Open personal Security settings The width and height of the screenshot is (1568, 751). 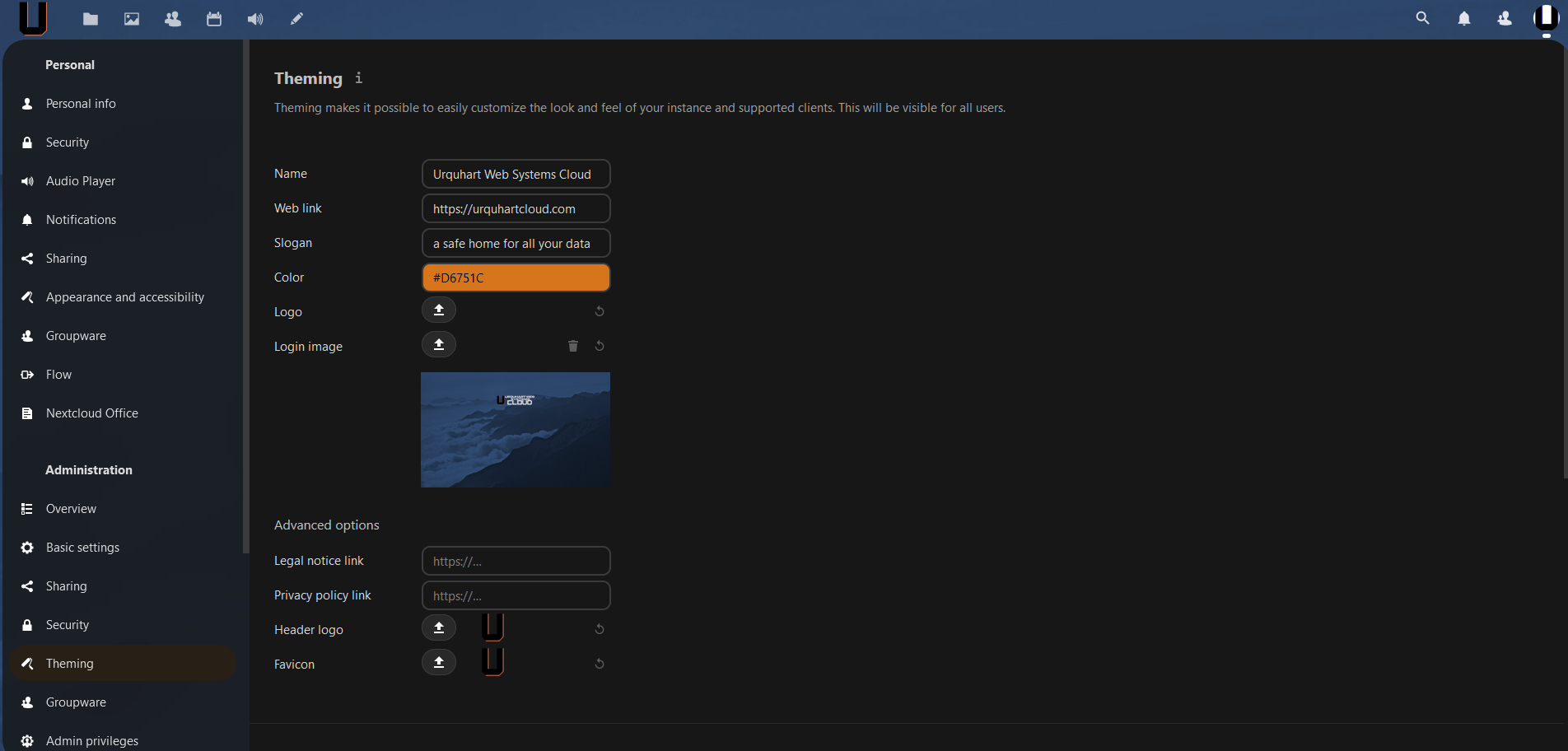tap(124, 142)
